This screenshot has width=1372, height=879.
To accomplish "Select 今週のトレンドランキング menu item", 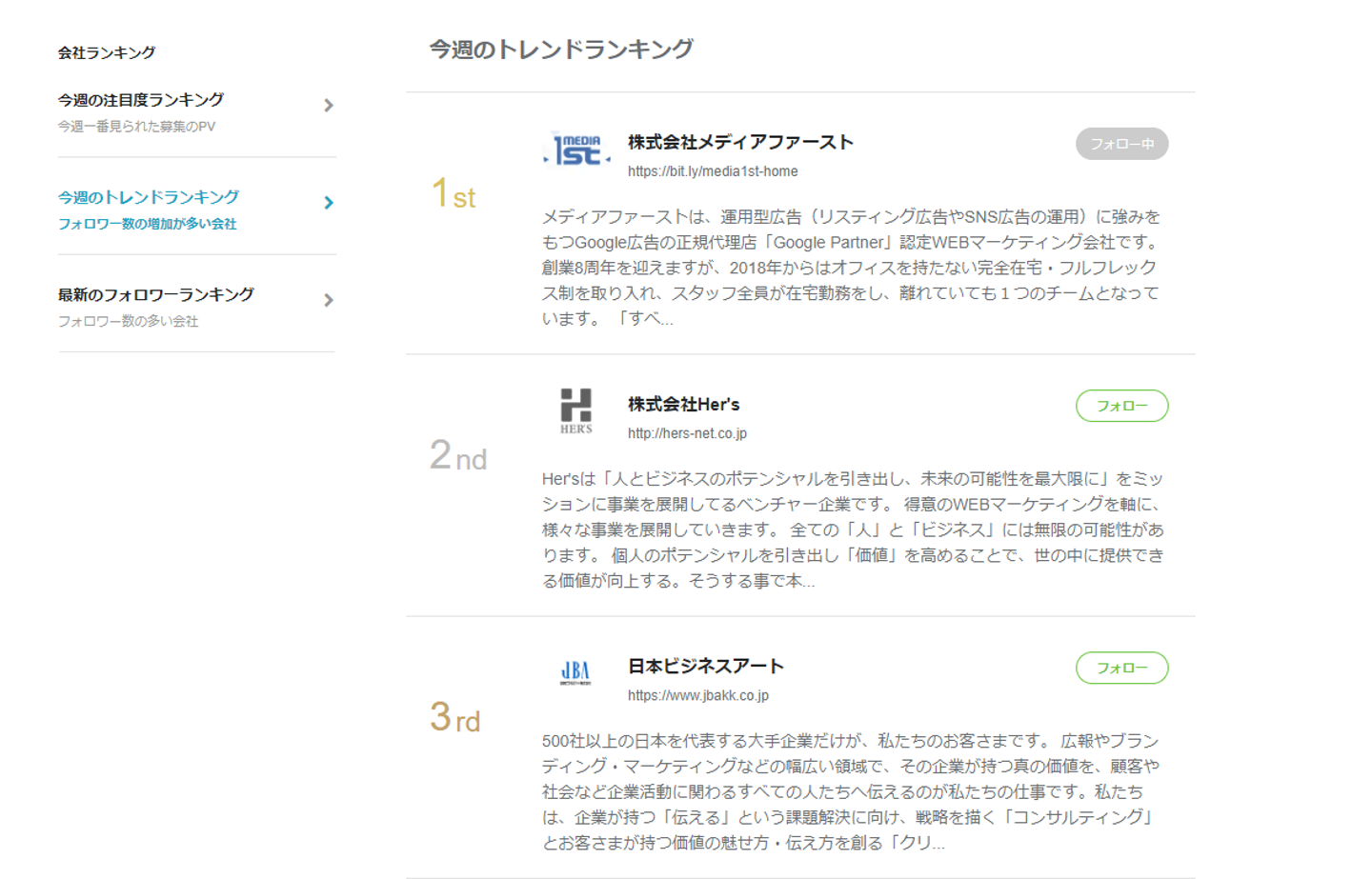I will (149, 197).
